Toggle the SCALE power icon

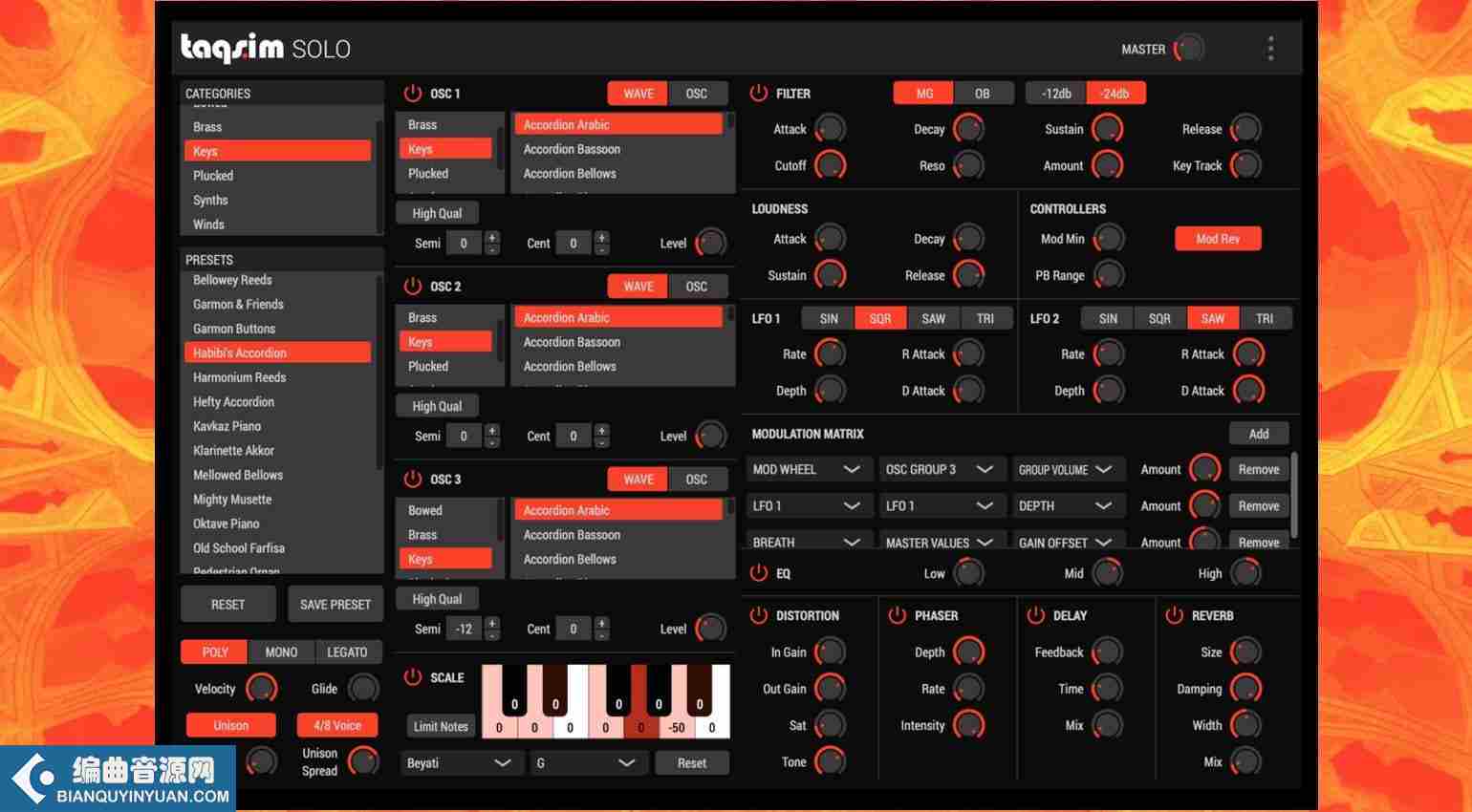pyautogui.click(x=412, y=677)
